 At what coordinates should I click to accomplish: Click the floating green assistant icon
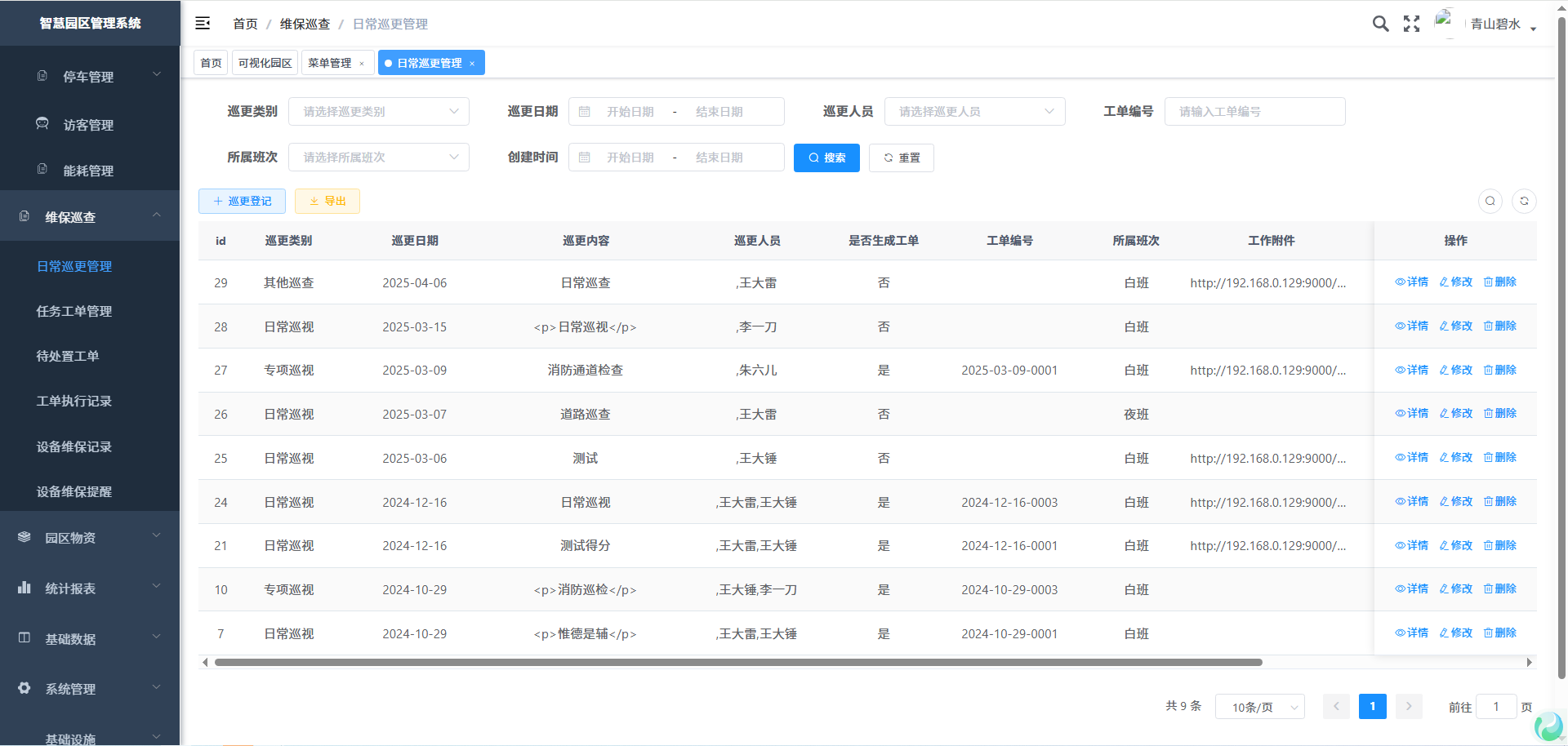tap(1548, 726)
